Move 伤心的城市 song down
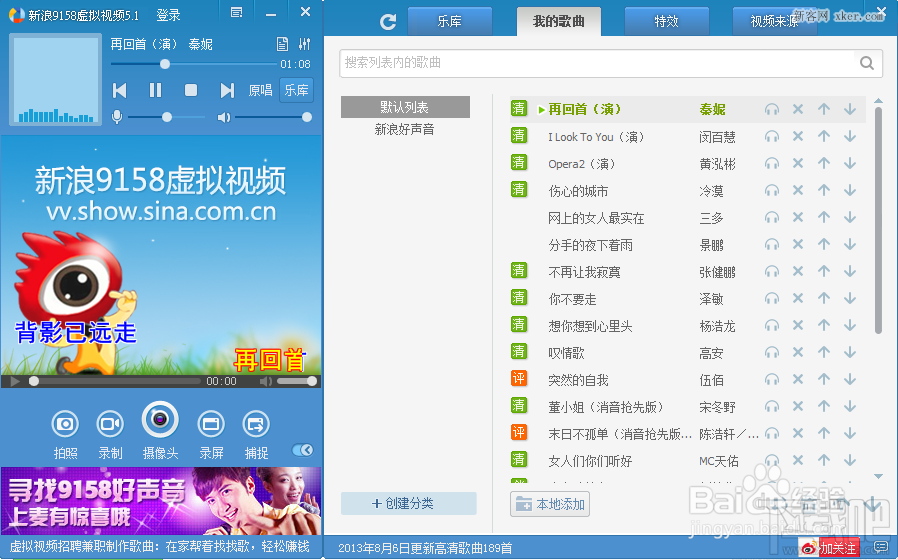 pyautogui.click(x=850, y=191)
